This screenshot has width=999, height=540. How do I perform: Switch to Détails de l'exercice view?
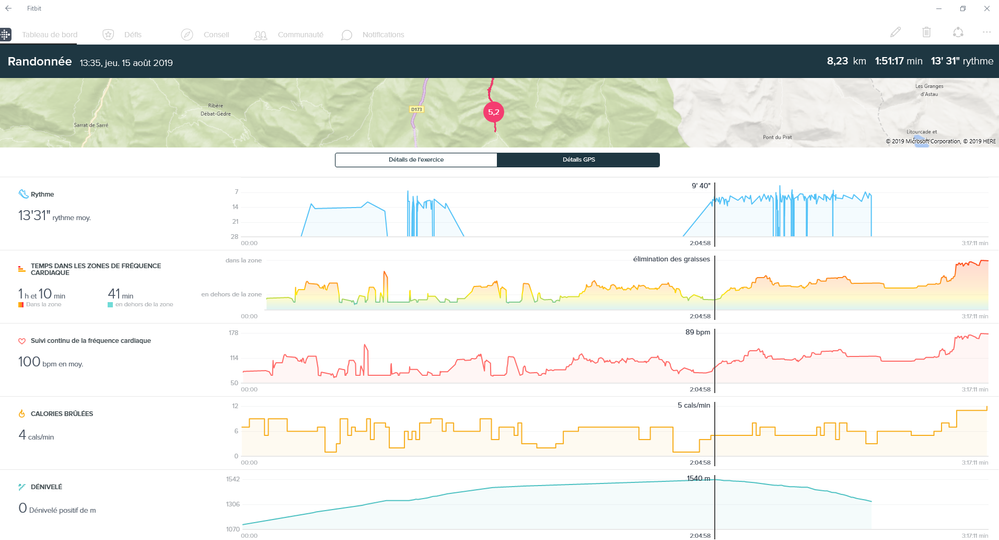coord(416,160)
